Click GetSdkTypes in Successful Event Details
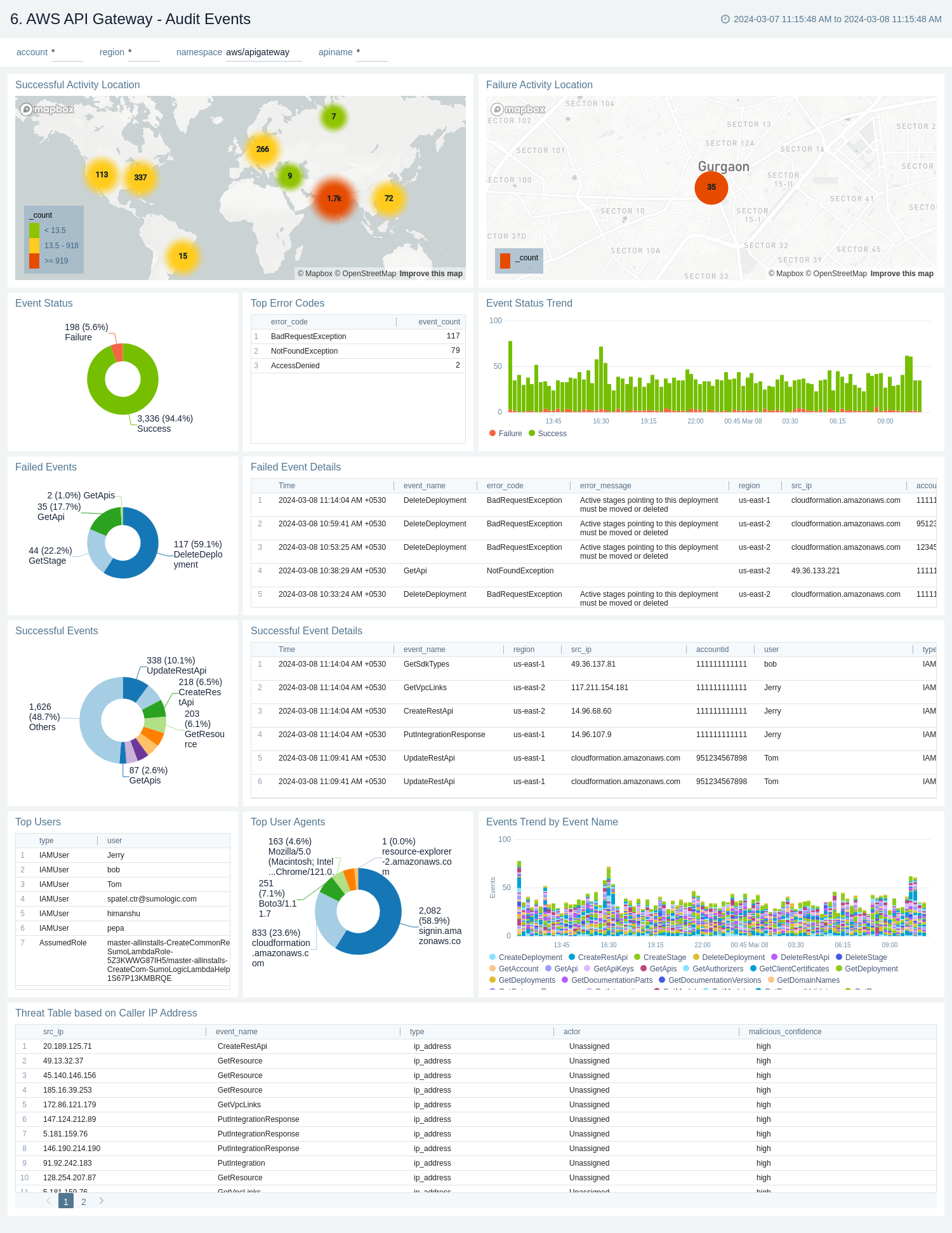Screen dimensions: 952x1233 [426, 664]
